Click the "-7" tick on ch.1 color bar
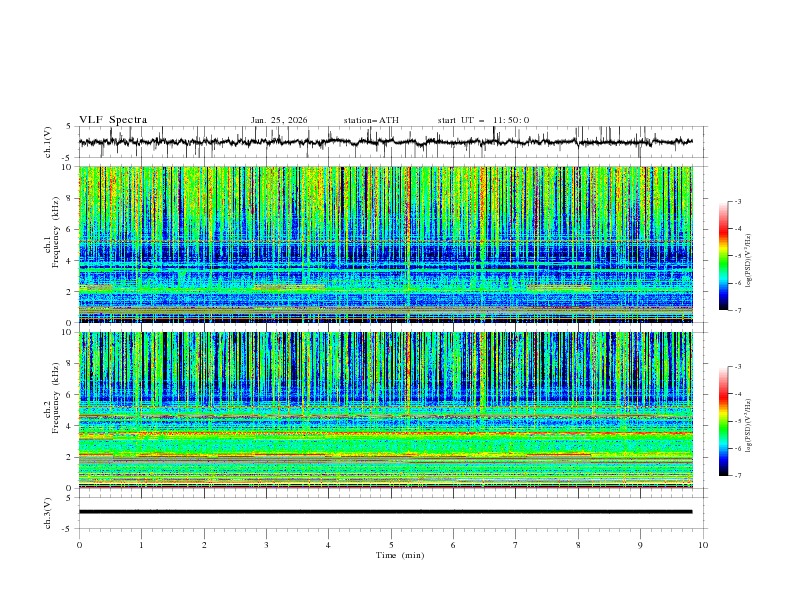This screenshot has height=612, width=792. click(x=737, y=310)
